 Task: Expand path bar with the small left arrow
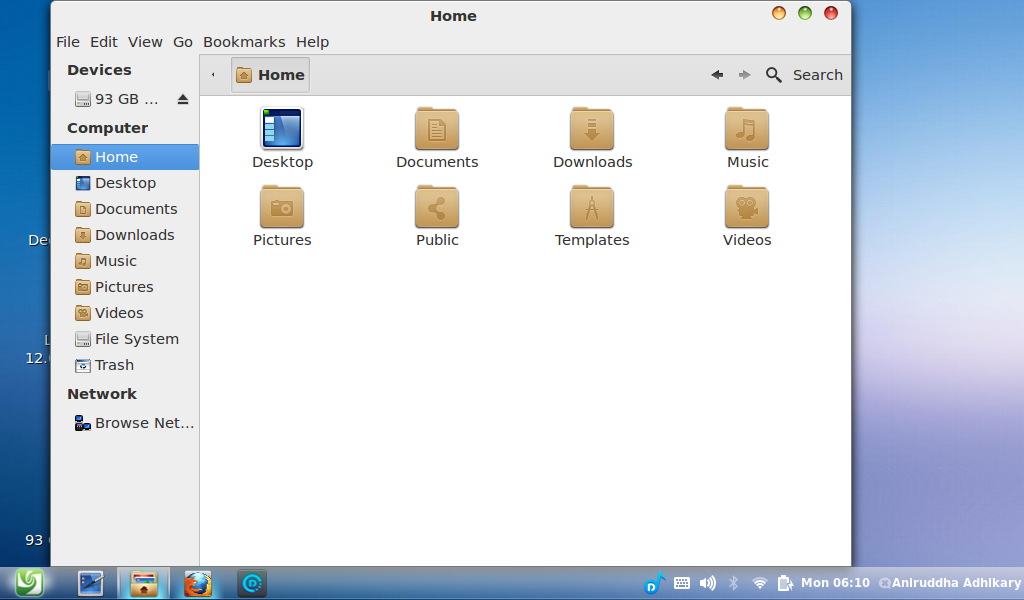click(213, 75)
